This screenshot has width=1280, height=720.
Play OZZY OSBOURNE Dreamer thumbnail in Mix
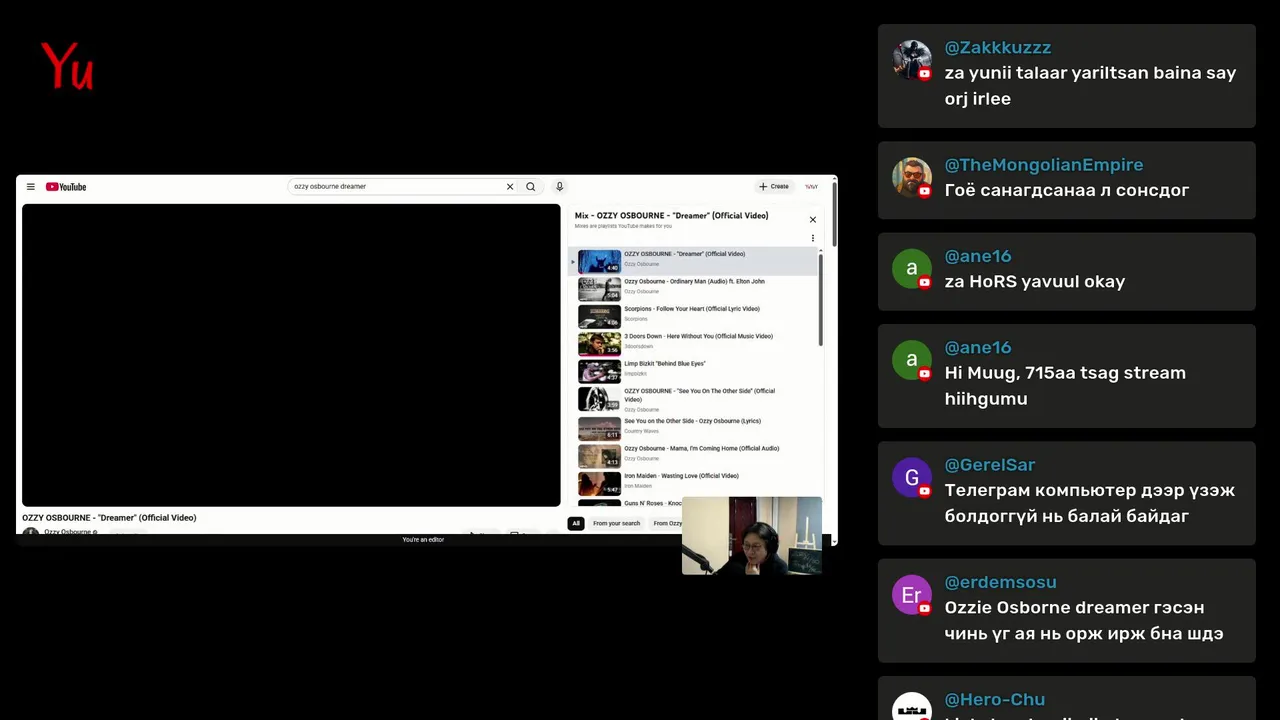[x=599, y=262]
